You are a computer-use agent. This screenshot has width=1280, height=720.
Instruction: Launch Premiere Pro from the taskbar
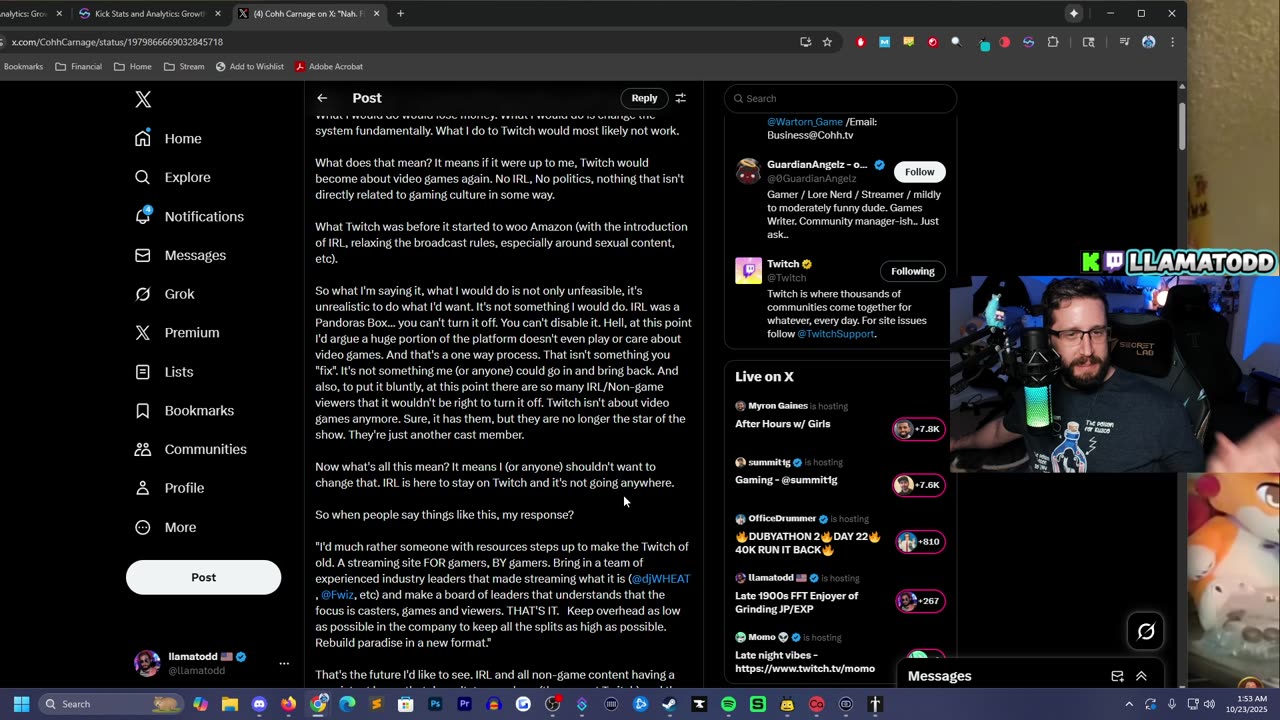point(464,704)
